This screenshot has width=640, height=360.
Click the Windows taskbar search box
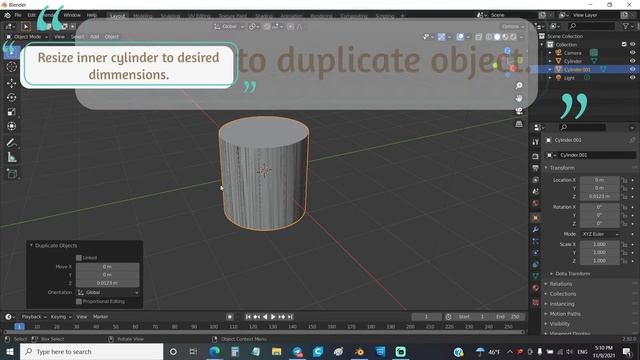click(x=91, y=351)
